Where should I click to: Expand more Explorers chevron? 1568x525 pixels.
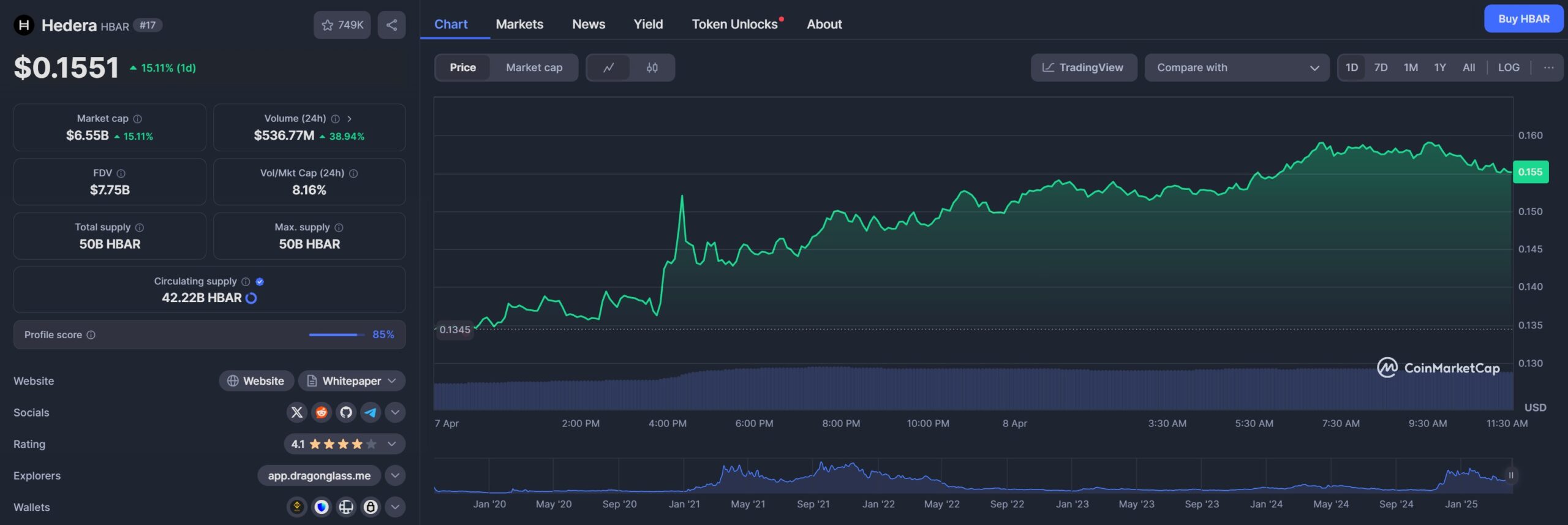tap(395, 475)
